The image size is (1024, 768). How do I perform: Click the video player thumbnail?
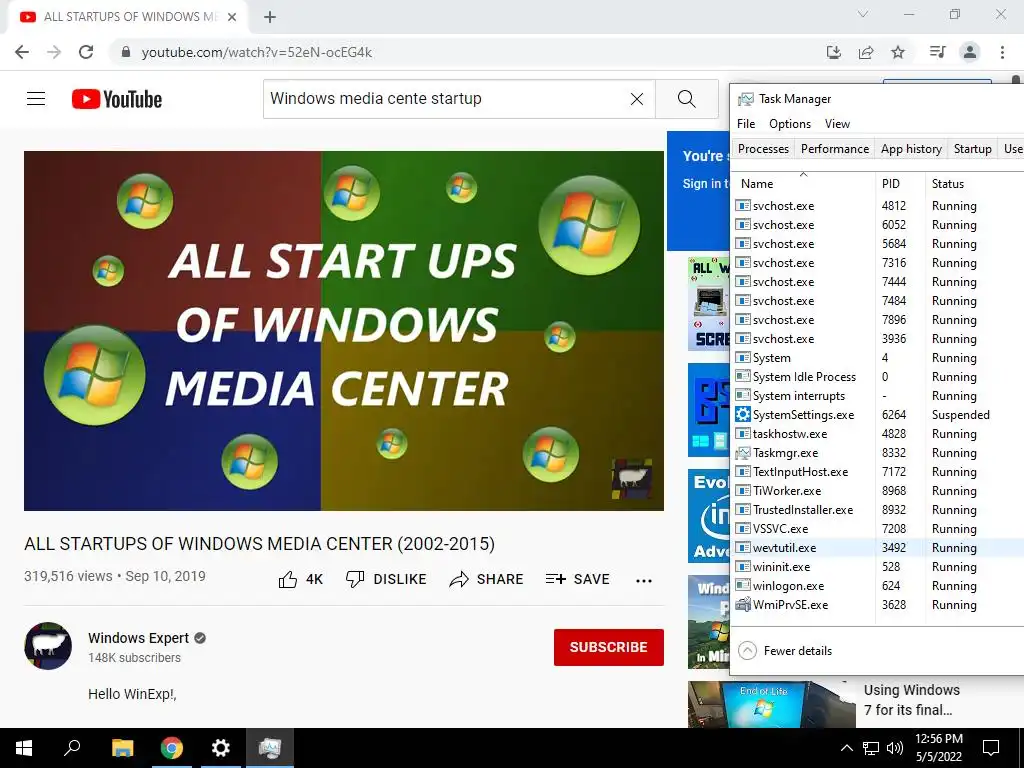point(344,331)
